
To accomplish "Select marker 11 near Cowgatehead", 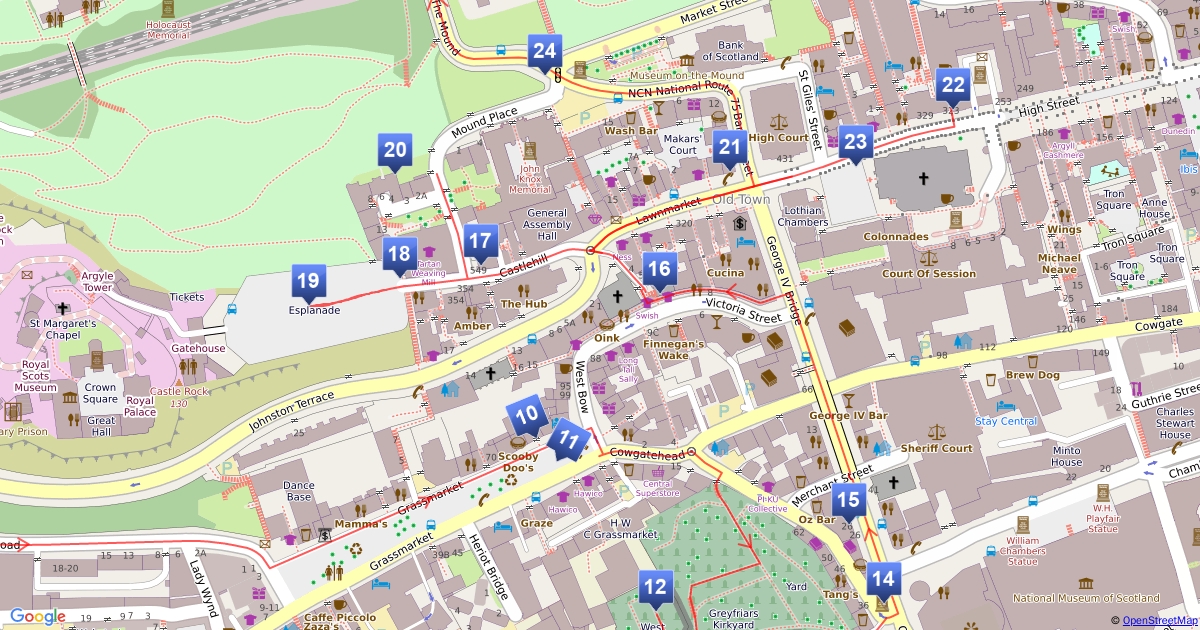I will tap(568, 440).
